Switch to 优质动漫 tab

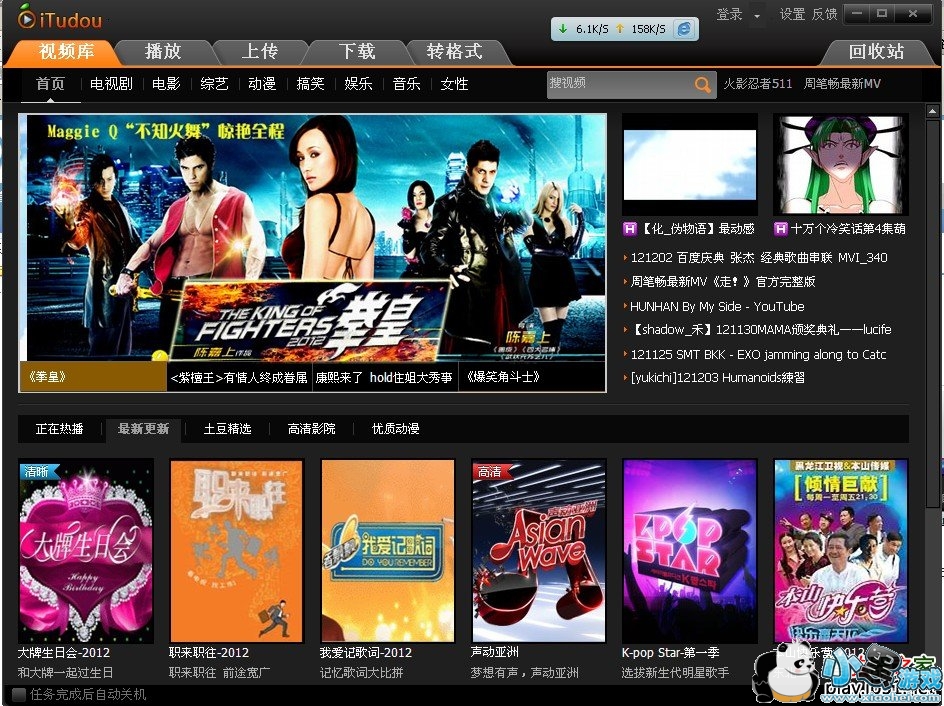point(396,429)
